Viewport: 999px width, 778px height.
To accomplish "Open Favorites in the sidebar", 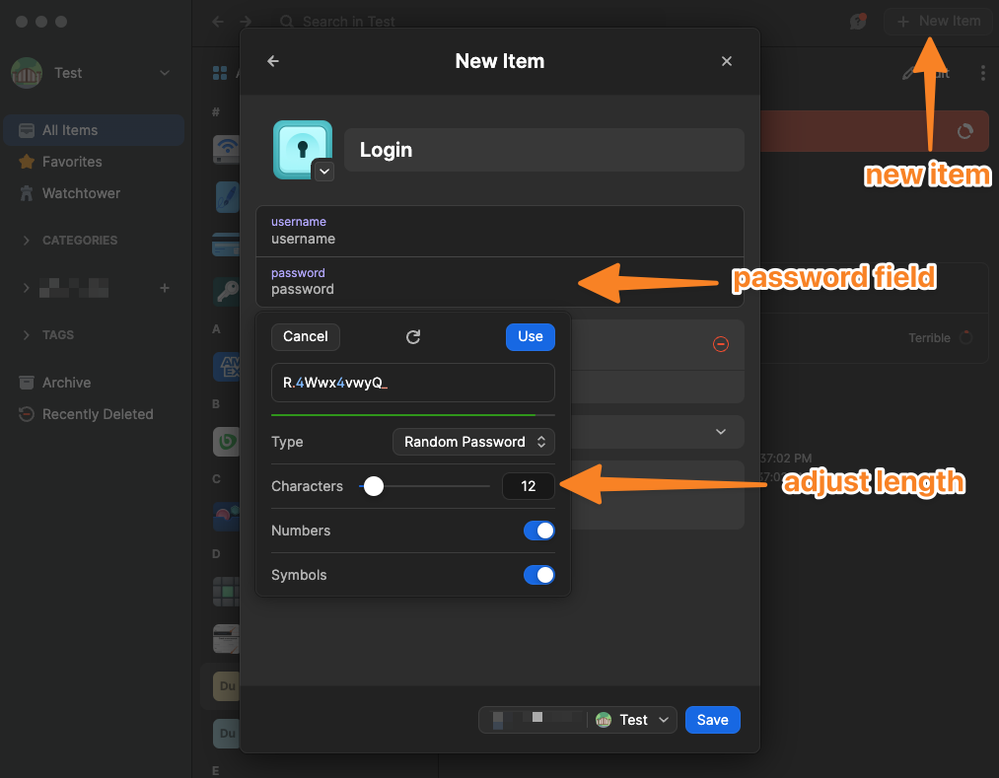I will point(72,161).
